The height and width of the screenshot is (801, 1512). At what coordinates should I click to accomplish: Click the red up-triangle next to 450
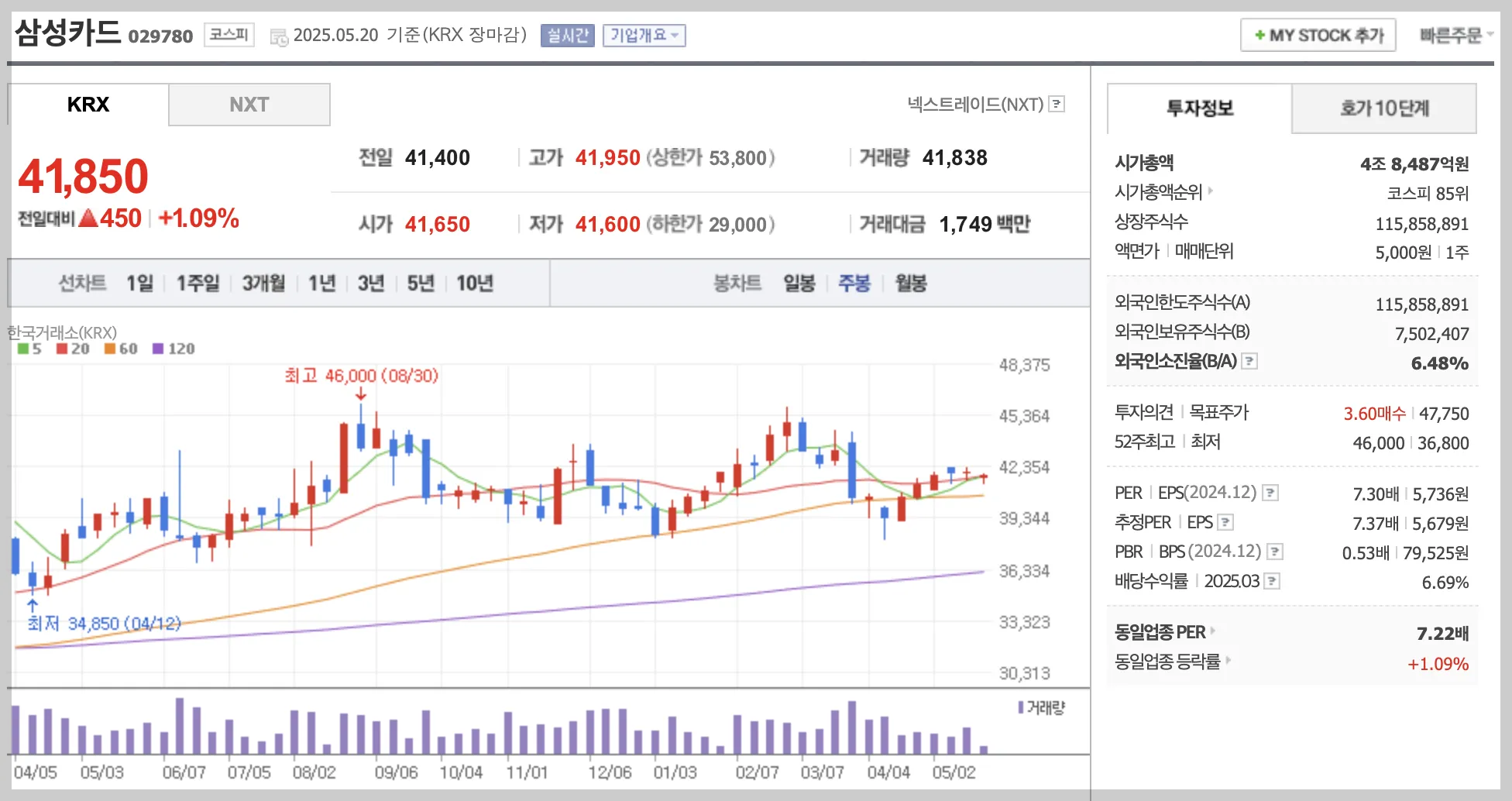pyautogui.click(x=88, y=218)
